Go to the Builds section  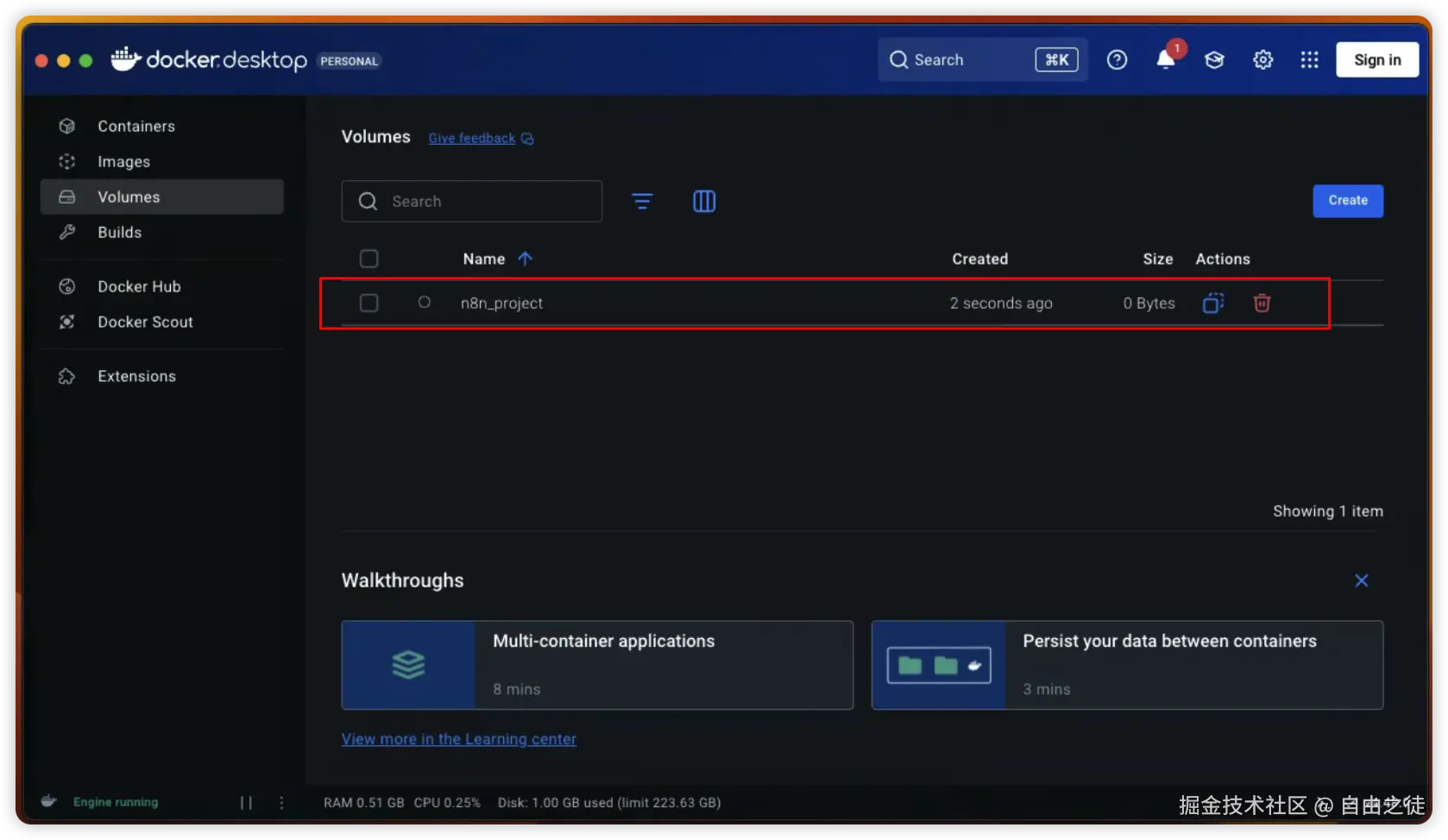pyautogui.click(x=162, y=232)
